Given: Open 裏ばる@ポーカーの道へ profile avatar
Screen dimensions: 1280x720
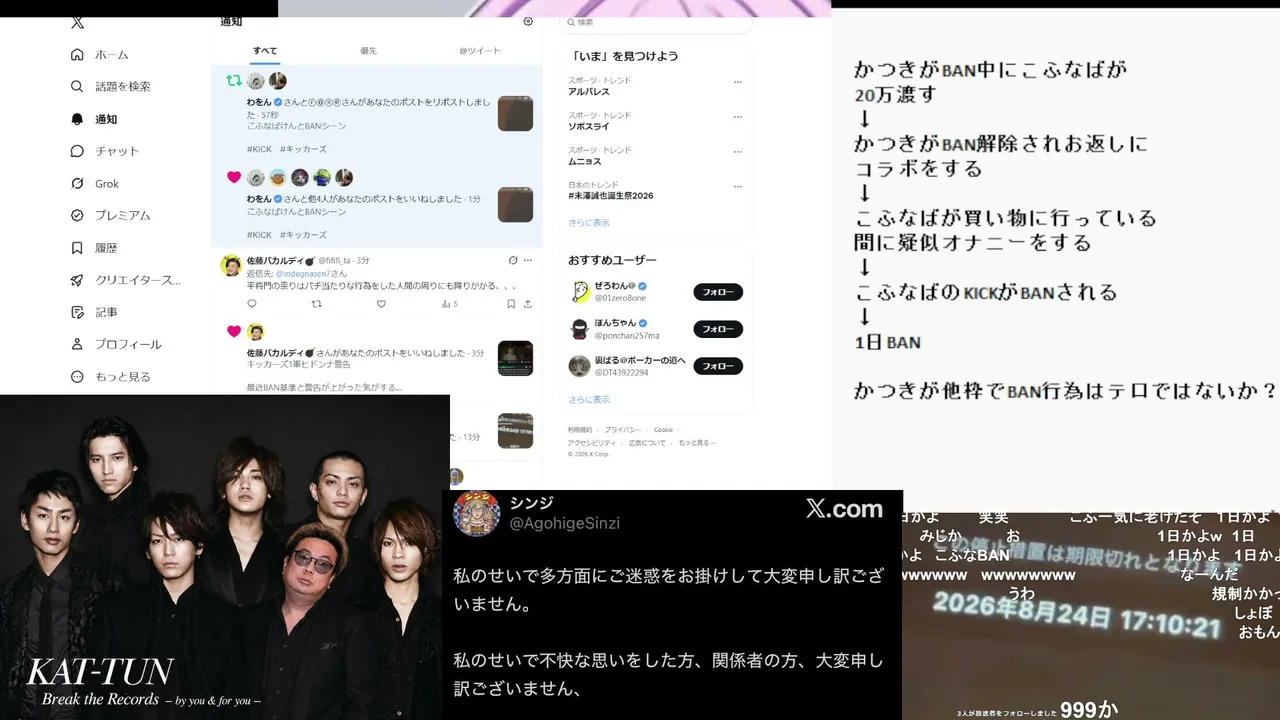Looking at the screenshot, I should (x=580, y=366).
